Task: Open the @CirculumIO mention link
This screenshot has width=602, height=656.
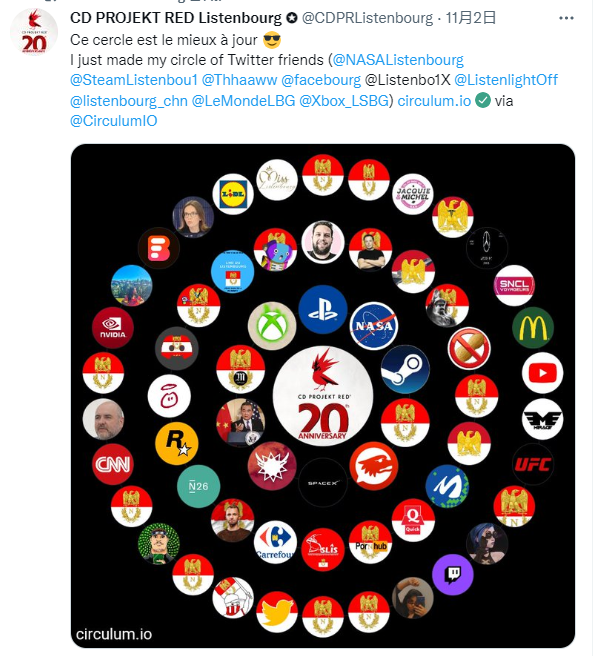Action: tap(113, 120)
